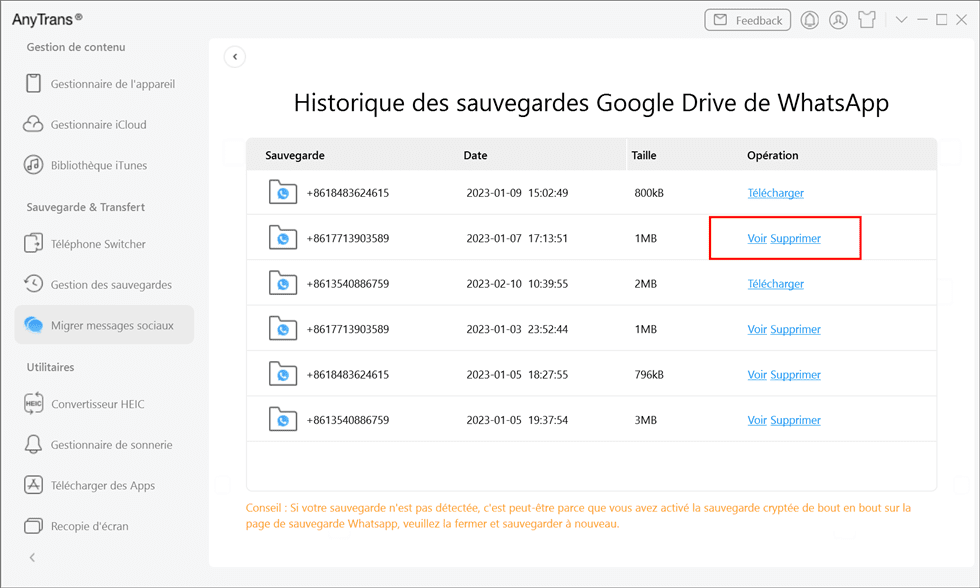Open Gestionnaire de sonnerie label
The height and width of the screenshot is (588, 980).
pos(111,445)
